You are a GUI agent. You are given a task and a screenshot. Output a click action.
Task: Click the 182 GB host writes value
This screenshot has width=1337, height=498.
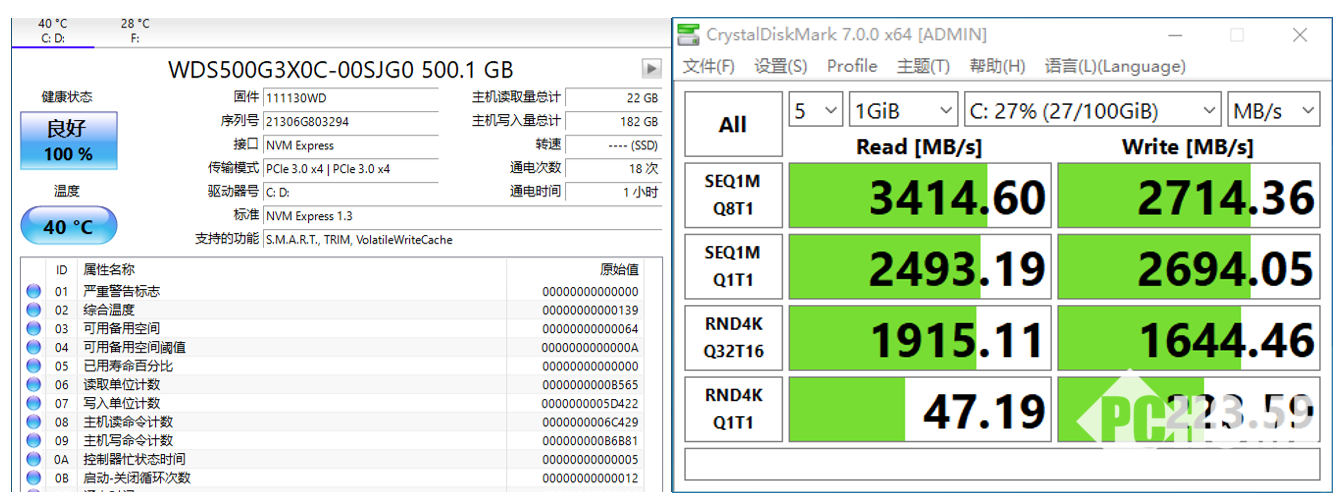coord(613,121)
